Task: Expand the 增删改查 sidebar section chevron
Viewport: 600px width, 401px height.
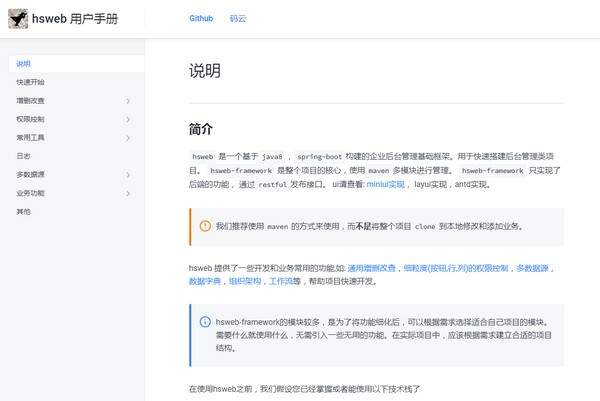Action: [x=128, y=101]
